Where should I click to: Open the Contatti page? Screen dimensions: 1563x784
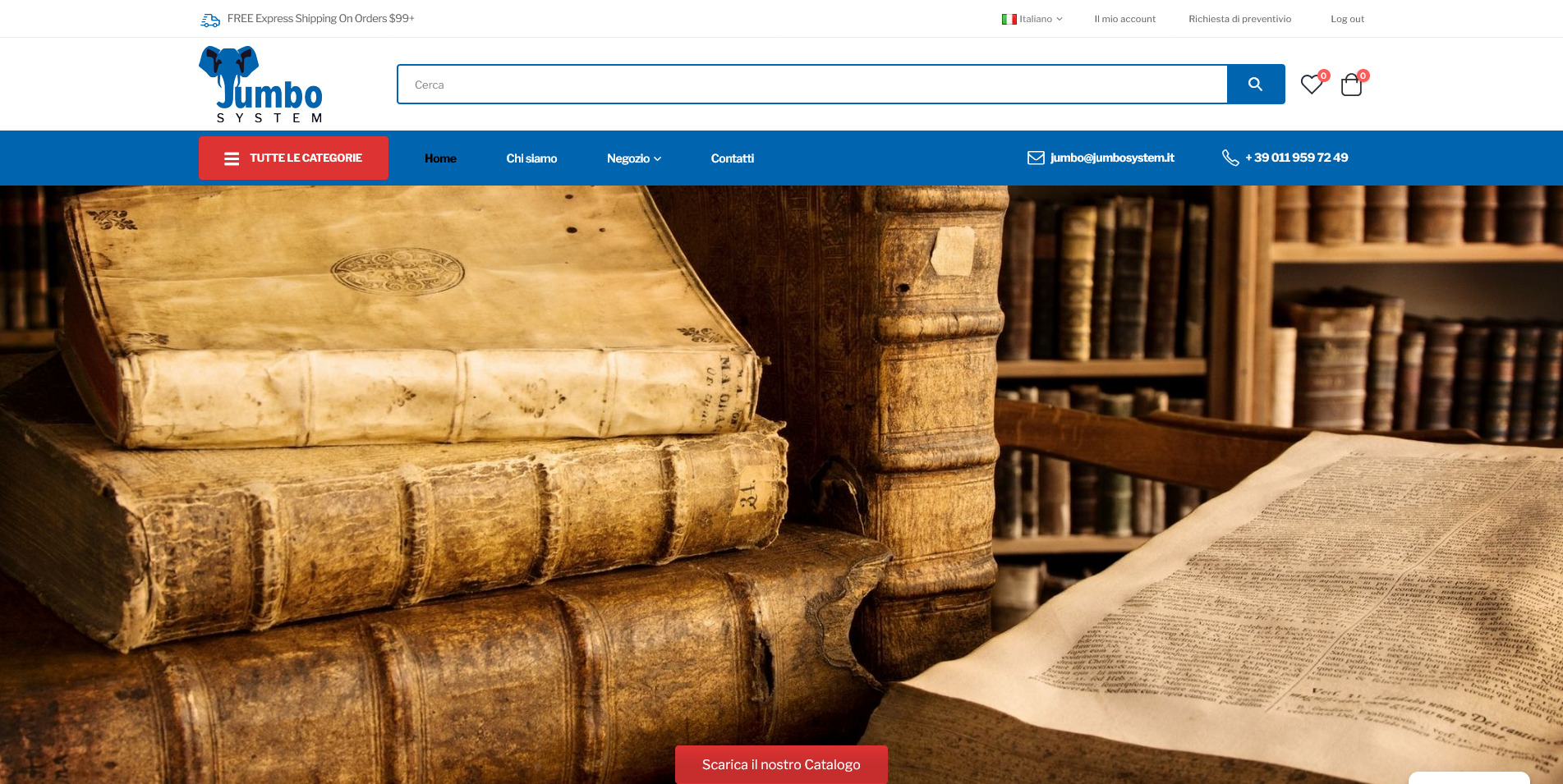point(732,158)
